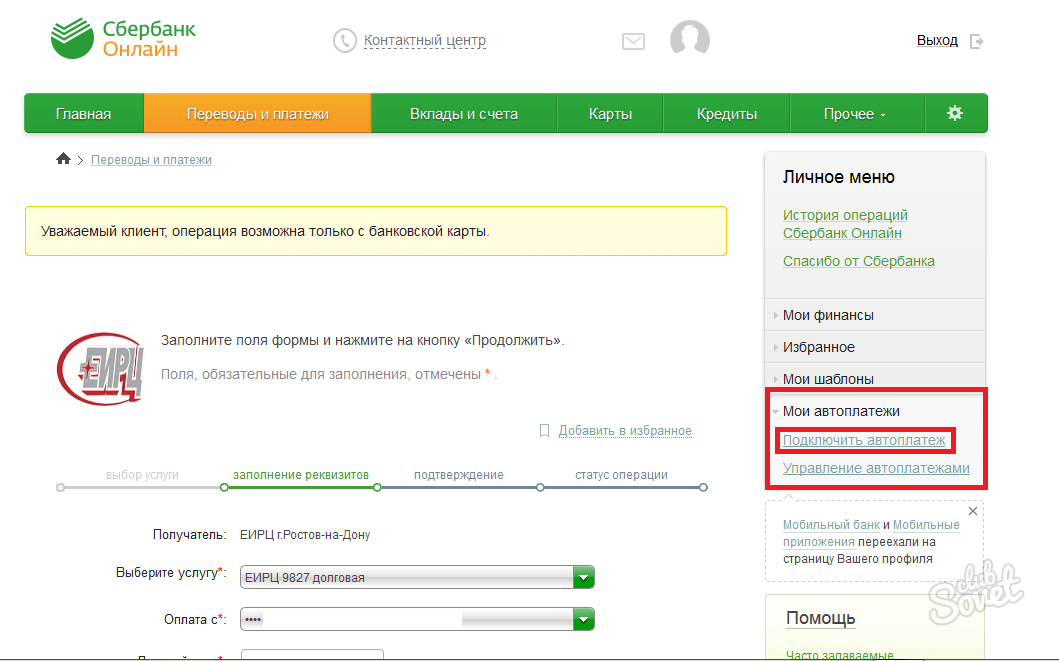Screen dimensions: 1059x661
Task: Follow the Переводы и платежи breadcrumb link
Action: tap(151, 159)
